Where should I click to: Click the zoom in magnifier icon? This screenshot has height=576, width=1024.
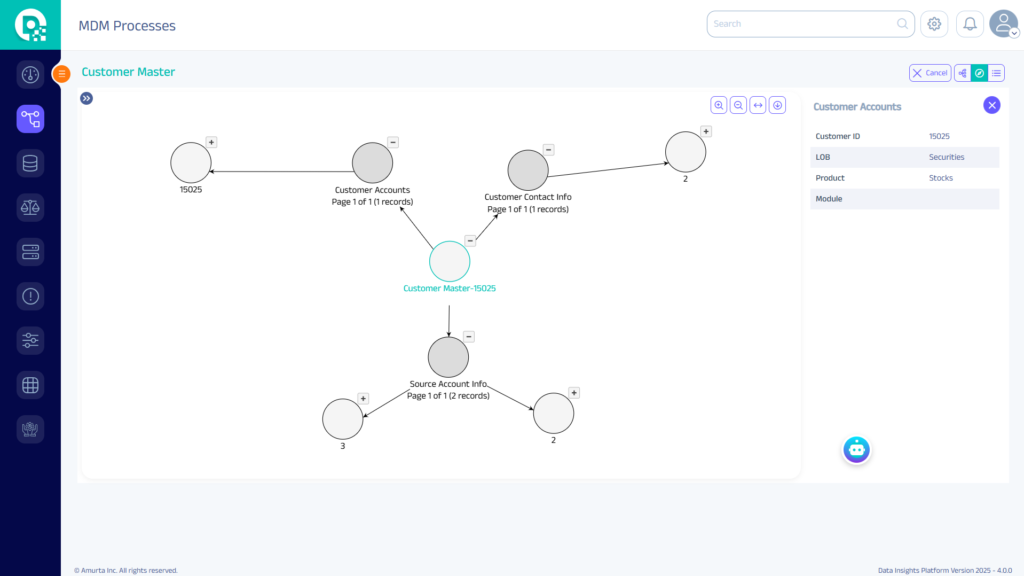[x=719, y=105]
